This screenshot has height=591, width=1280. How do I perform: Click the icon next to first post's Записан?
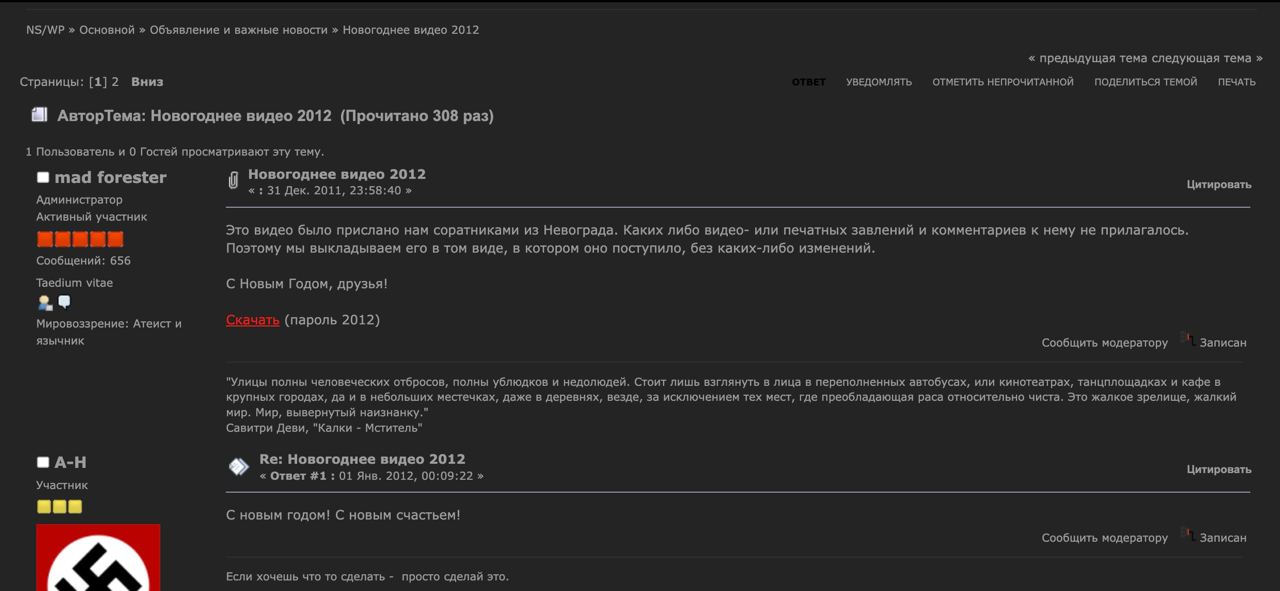[1187, 340]
